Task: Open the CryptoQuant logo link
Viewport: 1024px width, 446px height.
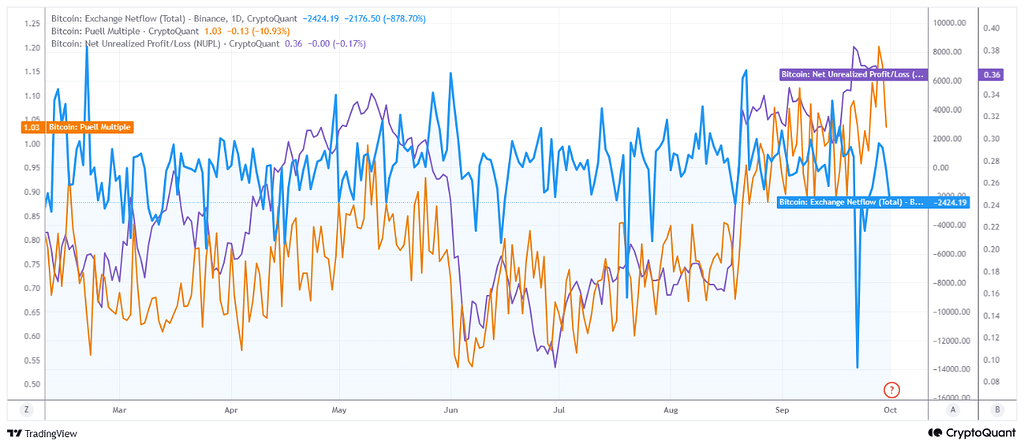Action: click(x=972, y=432)
